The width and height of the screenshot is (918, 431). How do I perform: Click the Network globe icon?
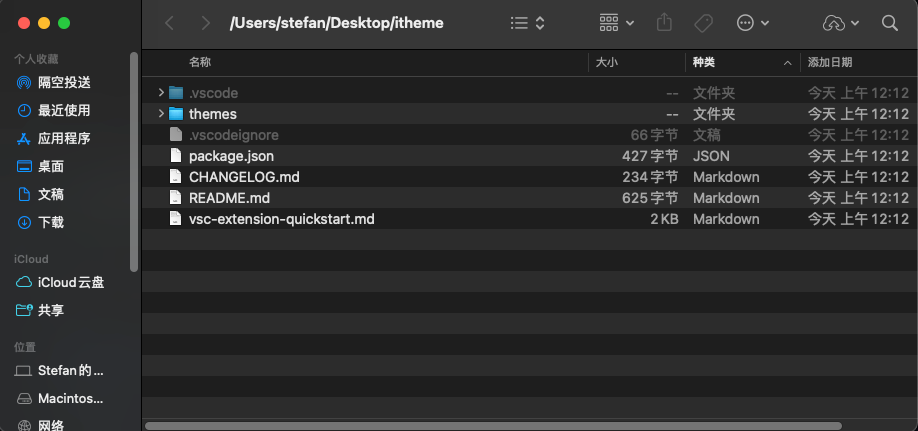tap(24, 425)
